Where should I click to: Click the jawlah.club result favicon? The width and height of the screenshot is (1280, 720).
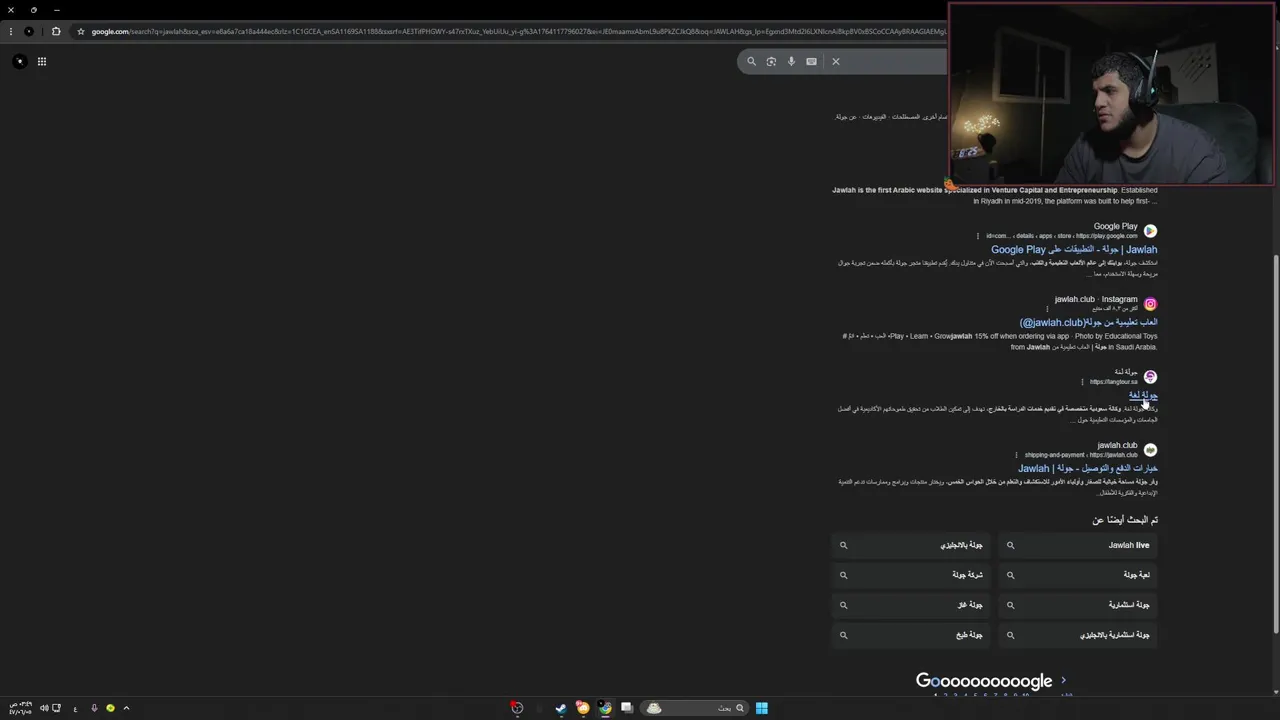[x=1150, y=450]
